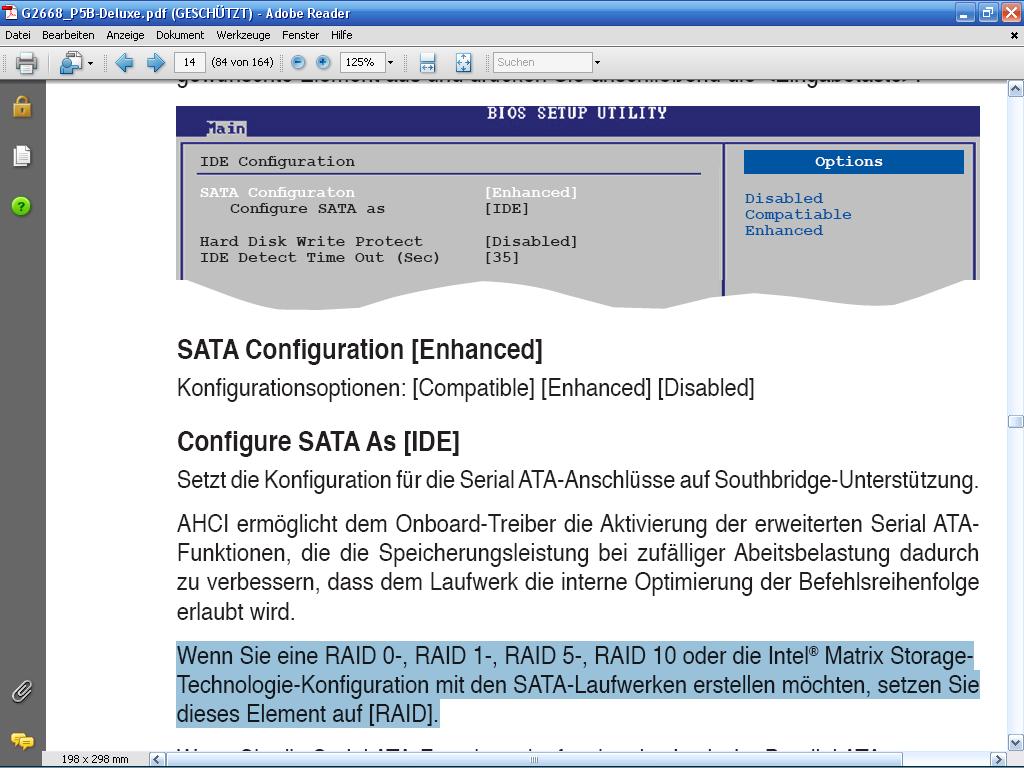This screenshot has width=1024, height=768.
Task: Select the fit full page icon
Action: coord(463,63)
